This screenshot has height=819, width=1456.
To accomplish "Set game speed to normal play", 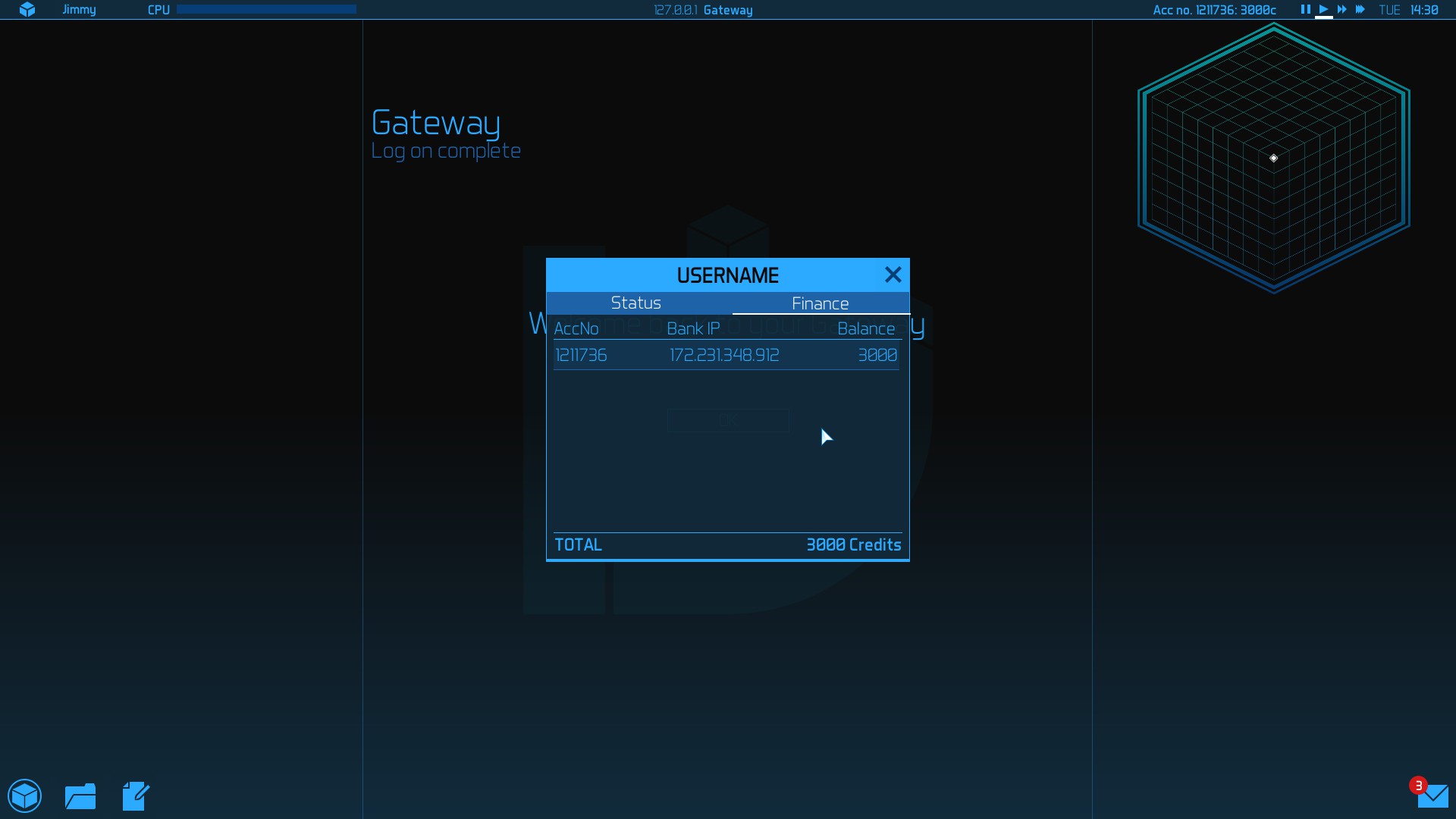I will tap(1323, 10).
